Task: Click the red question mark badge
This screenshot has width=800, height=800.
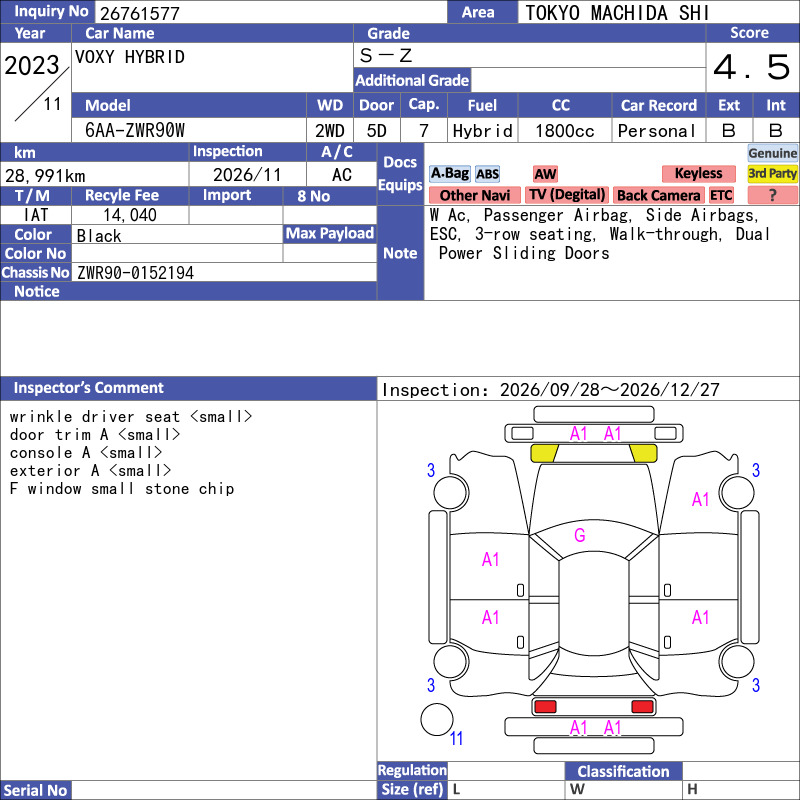Action: (772, 195)
